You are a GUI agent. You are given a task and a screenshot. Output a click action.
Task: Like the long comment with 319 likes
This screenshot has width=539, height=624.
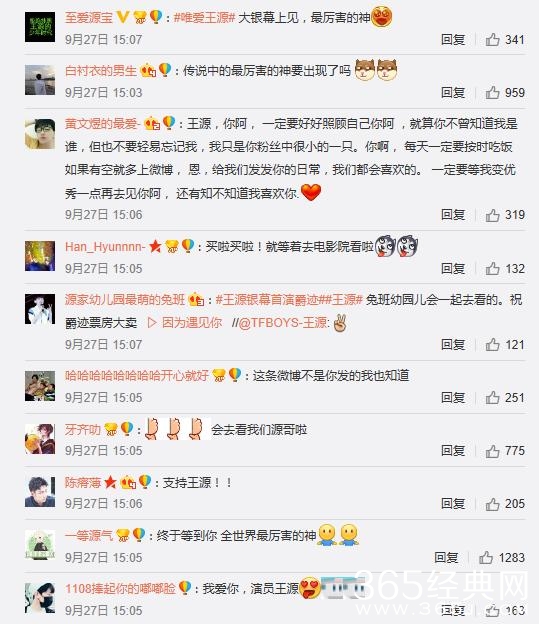[492, 215]
